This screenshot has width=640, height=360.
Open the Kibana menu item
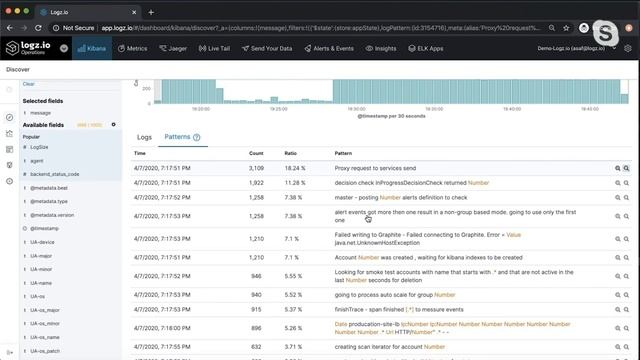coord(92,48)
